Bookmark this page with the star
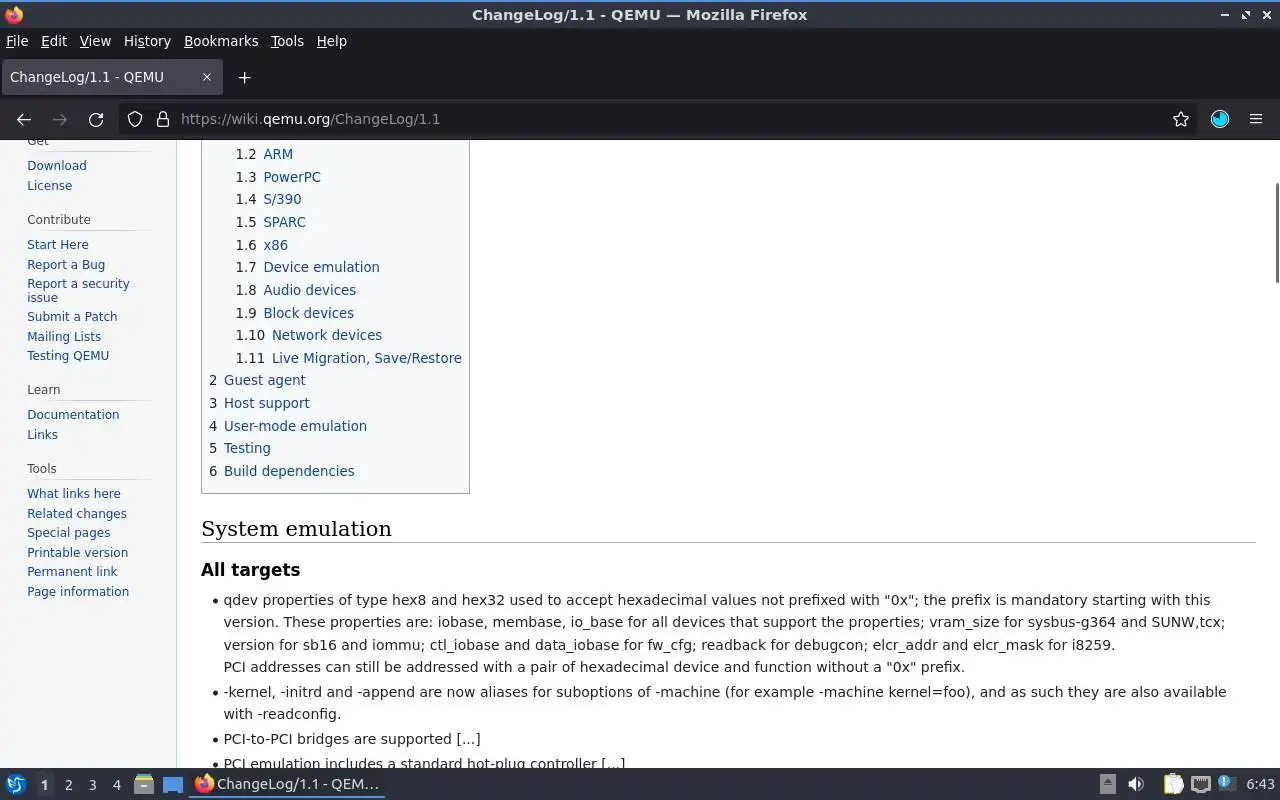1280x800 pixels. tap(1181, 119)
